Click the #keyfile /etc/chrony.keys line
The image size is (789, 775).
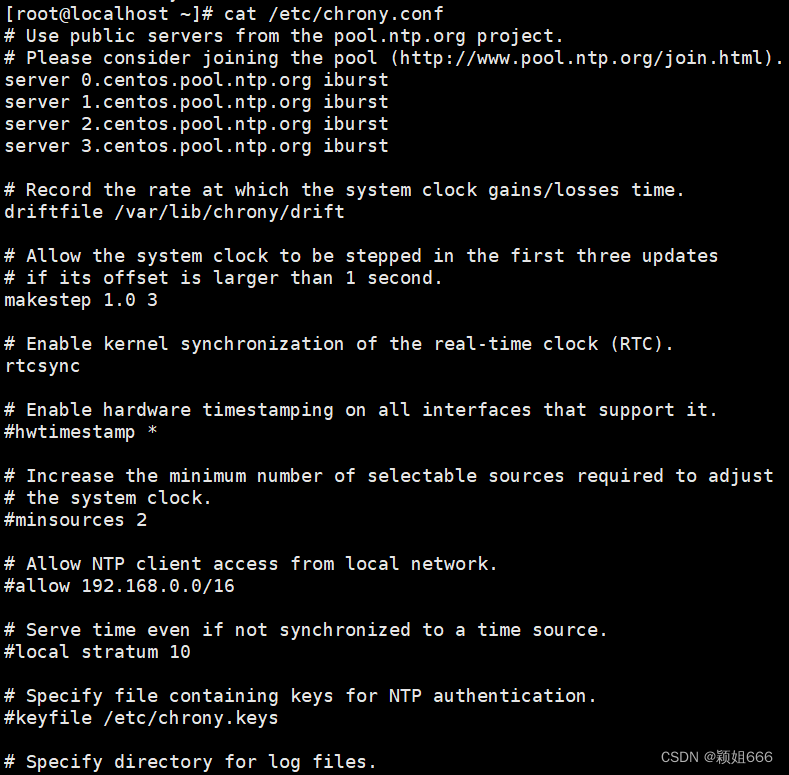[x=141, y=718]
